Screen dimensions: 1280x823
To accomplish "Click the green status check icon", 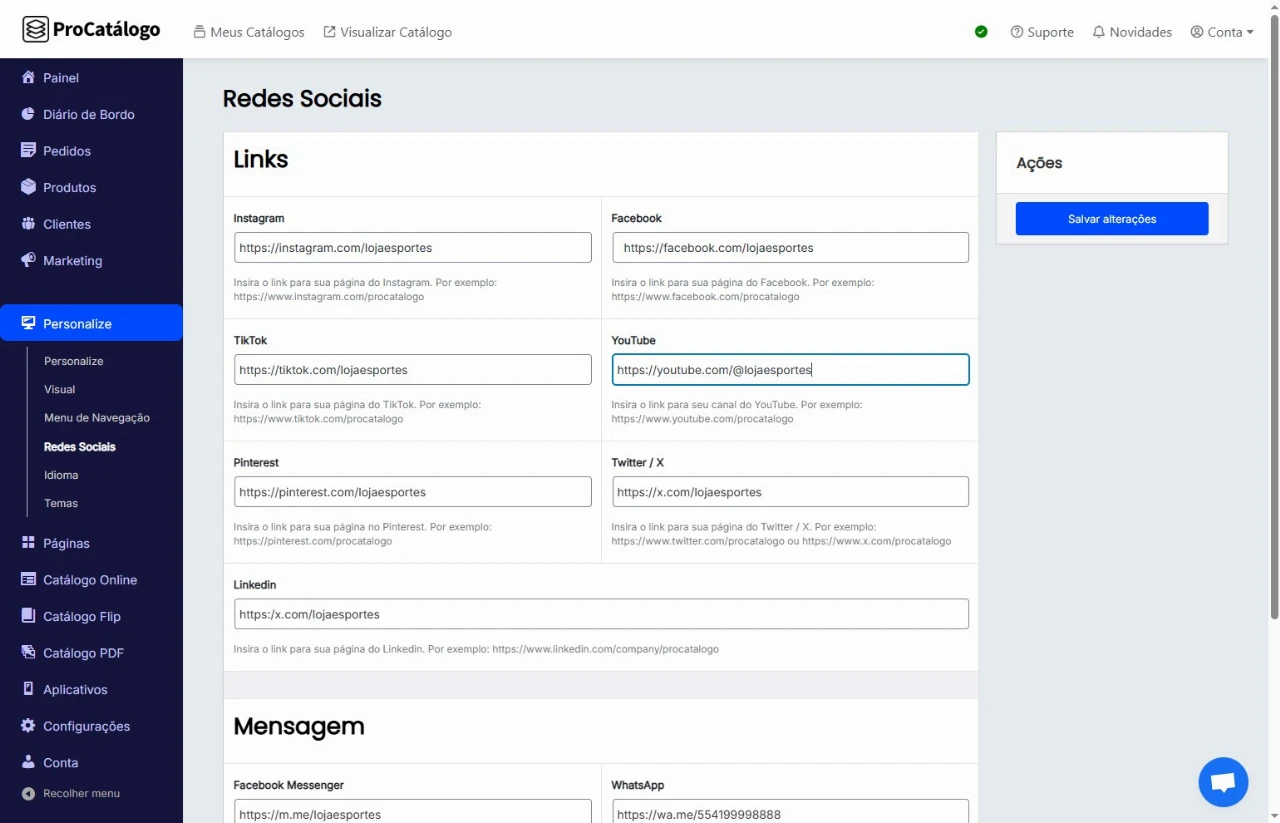I will click(x=981, y=32).
